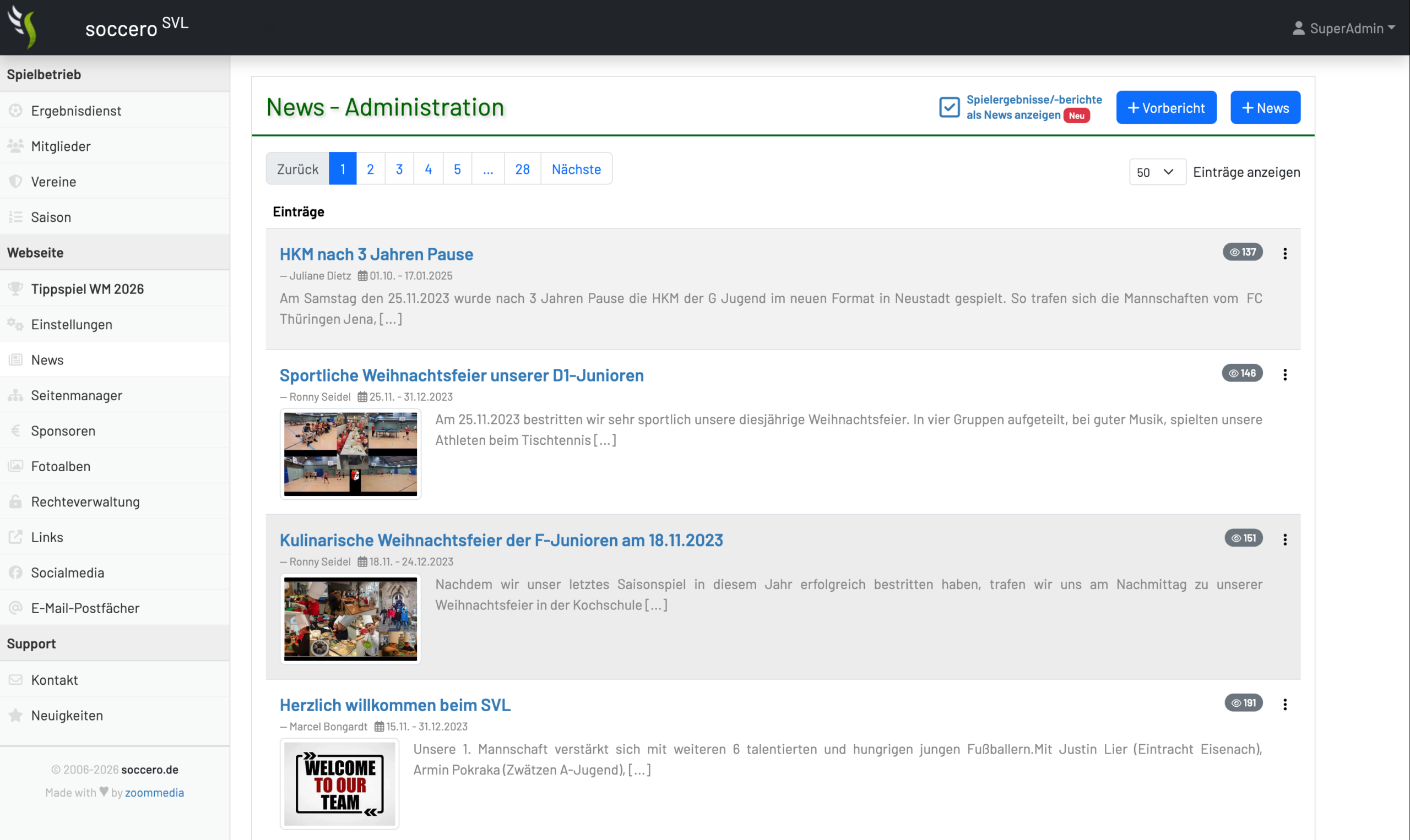Click the Tippspiel WM 2026 trophy icon
Viewport: 1410px width, 840px height.
point(15,288)
